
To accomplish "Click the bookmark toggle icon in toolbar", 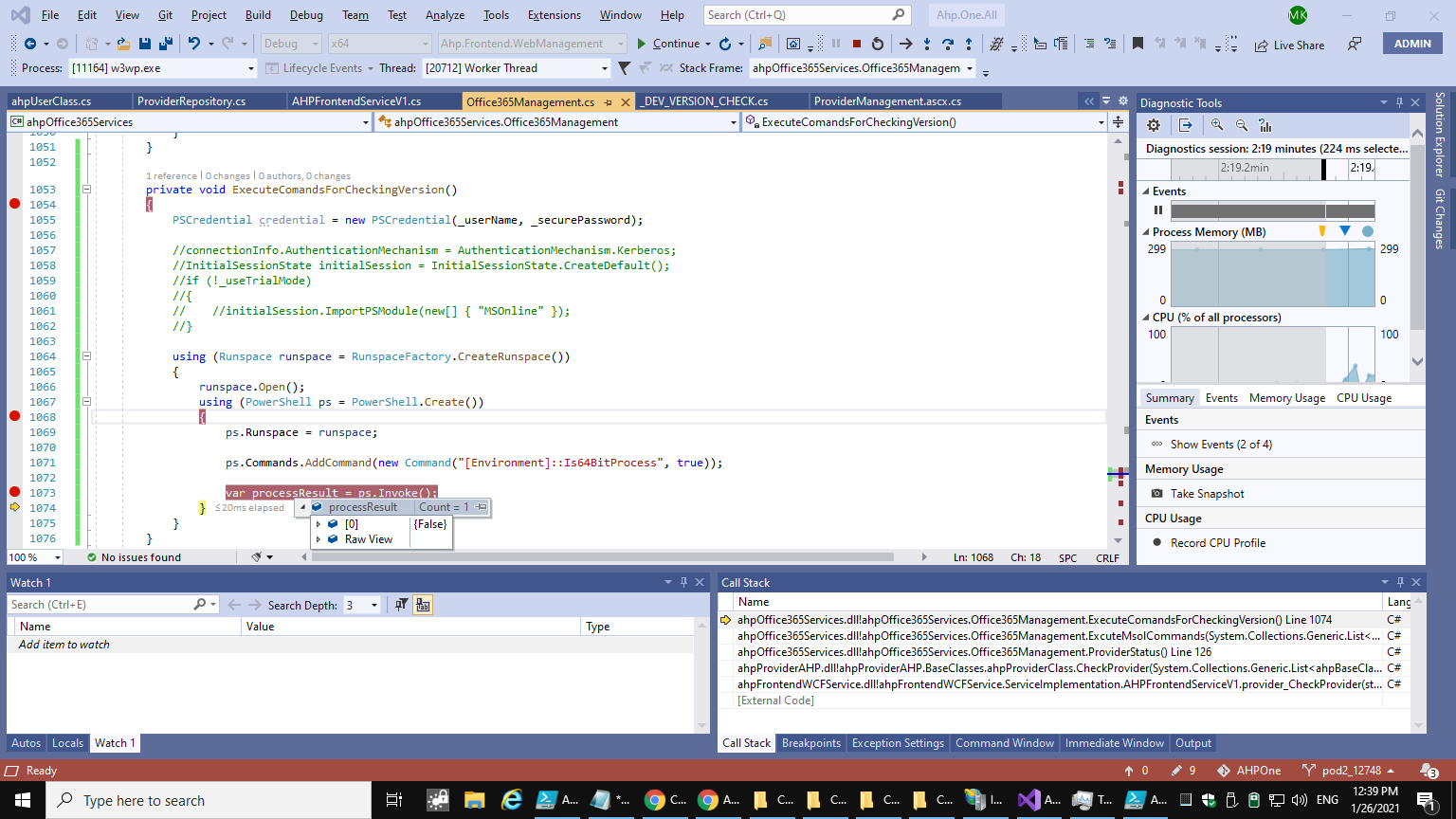I will click(x=1137, y=44).
